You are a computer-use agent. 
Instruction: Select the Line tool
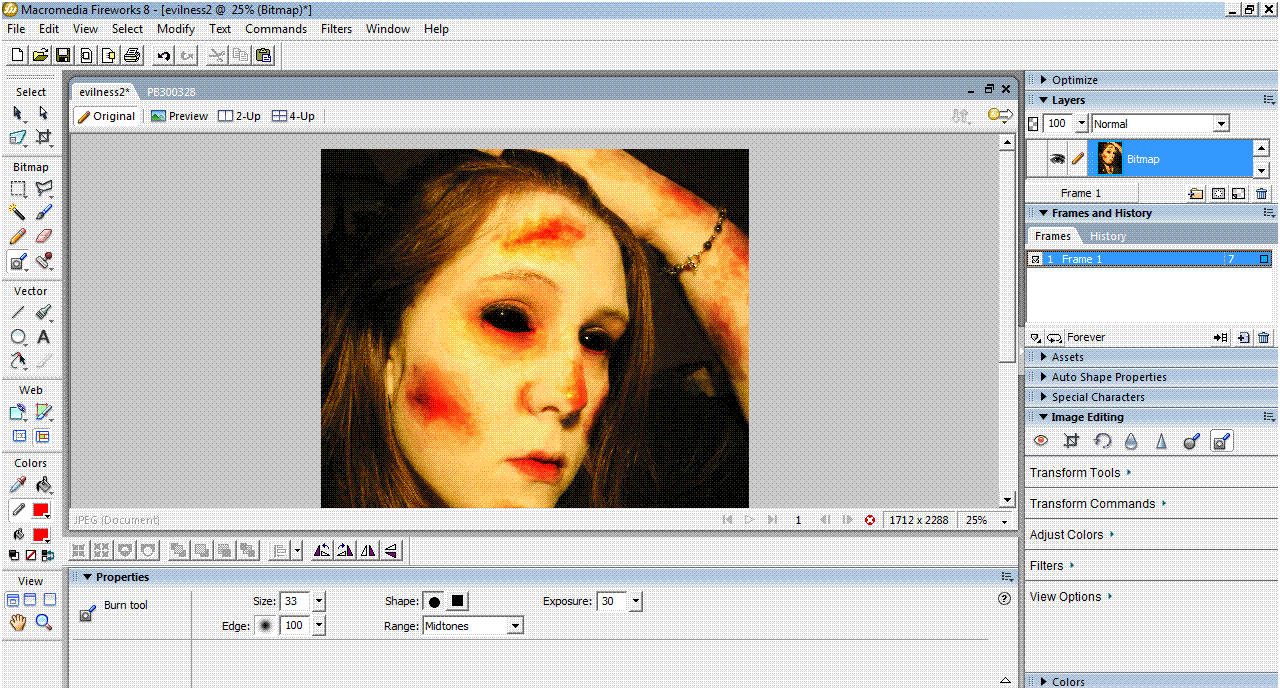[x=18, y=313]
